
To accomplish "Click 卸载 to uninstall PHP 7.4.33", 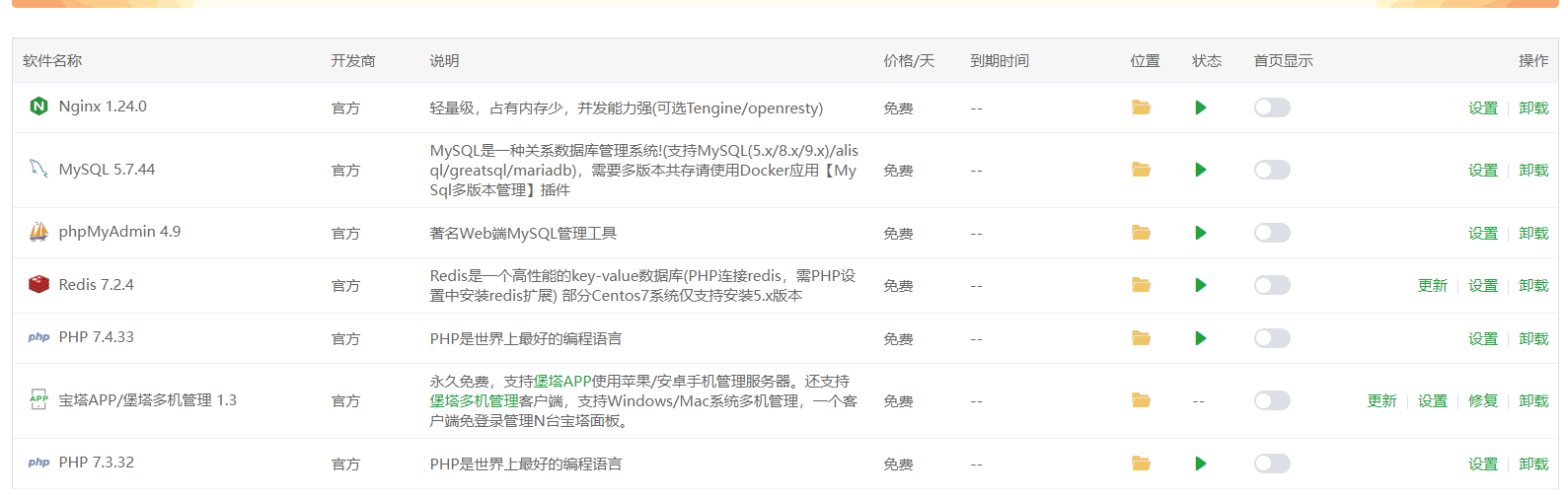I will click(x=1532, y=338).
